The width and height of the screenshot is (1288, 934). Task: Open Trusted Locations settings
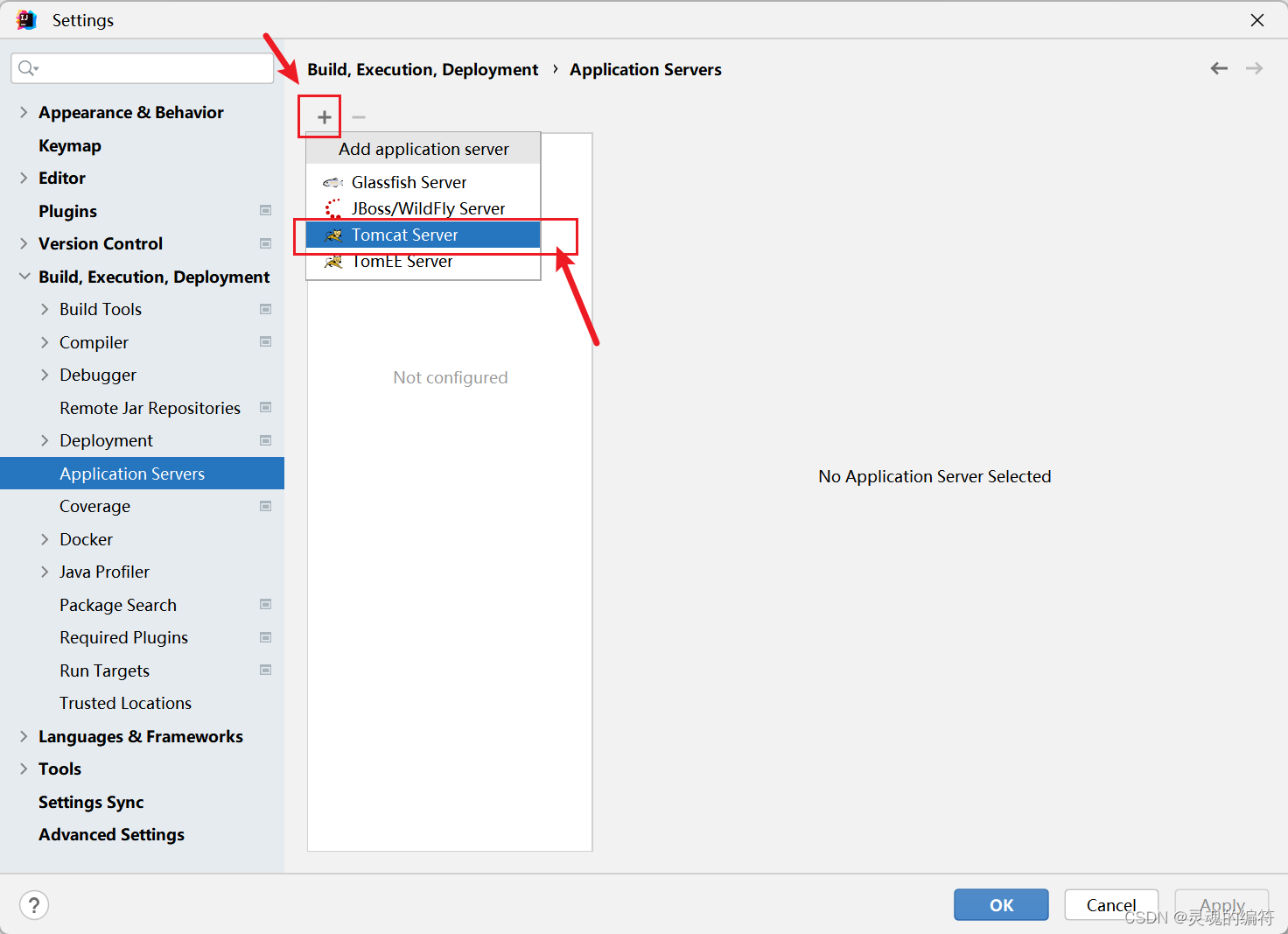pyautogui.click(x=125, y=703)
